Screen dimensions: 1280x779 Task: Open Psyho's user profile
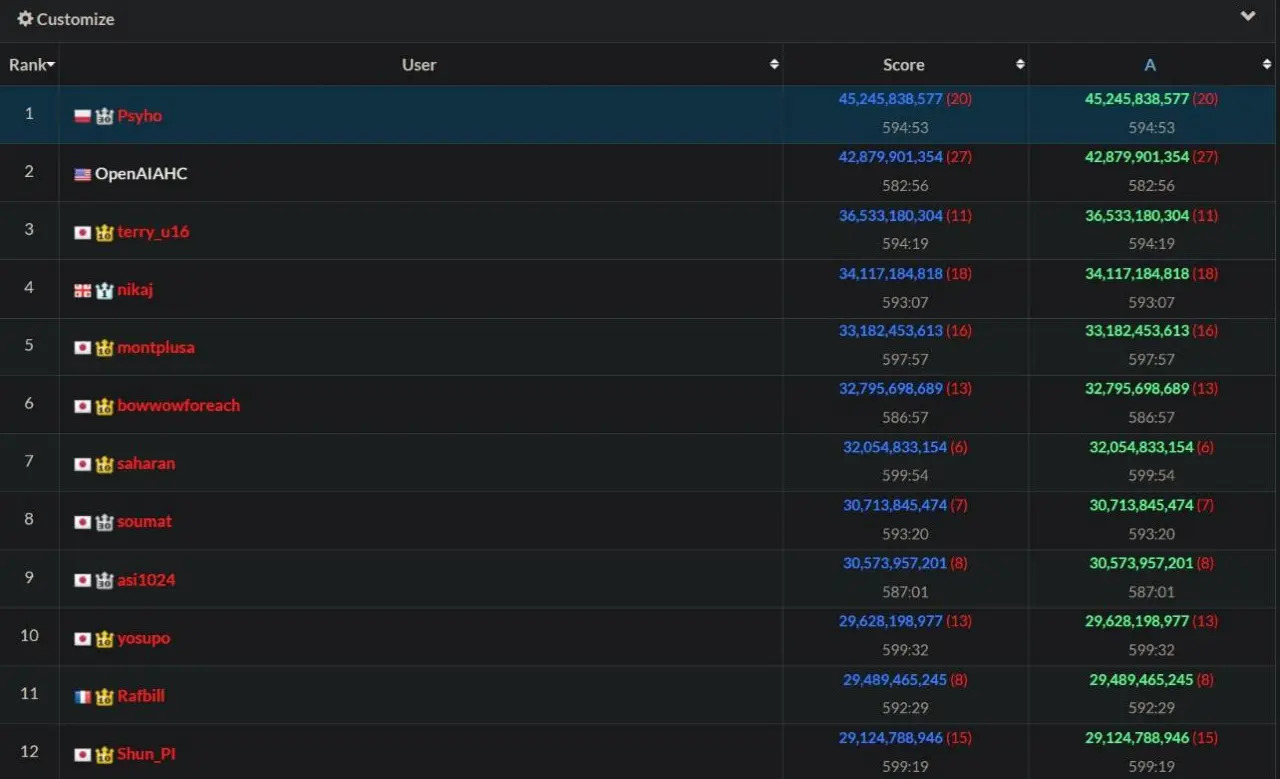click(x=139, y=116)
